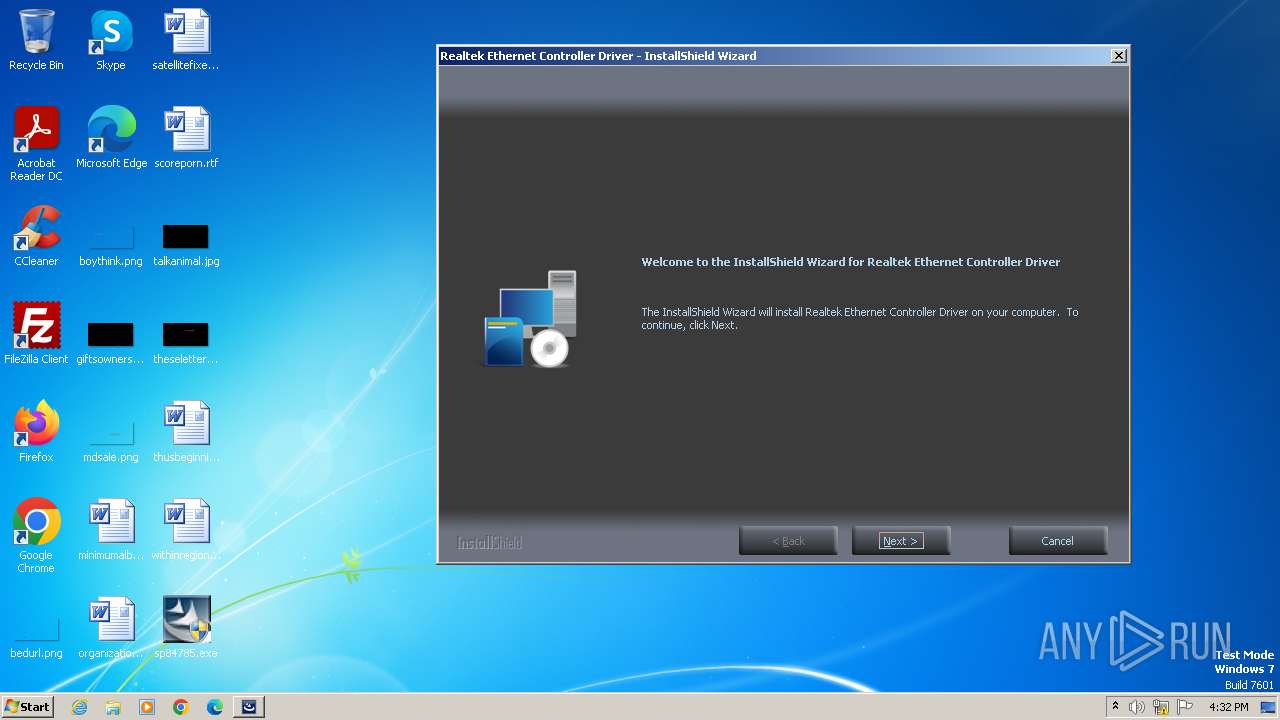
Task: Select the talkanimal.jpg file icon
Action: click(186, 245)
